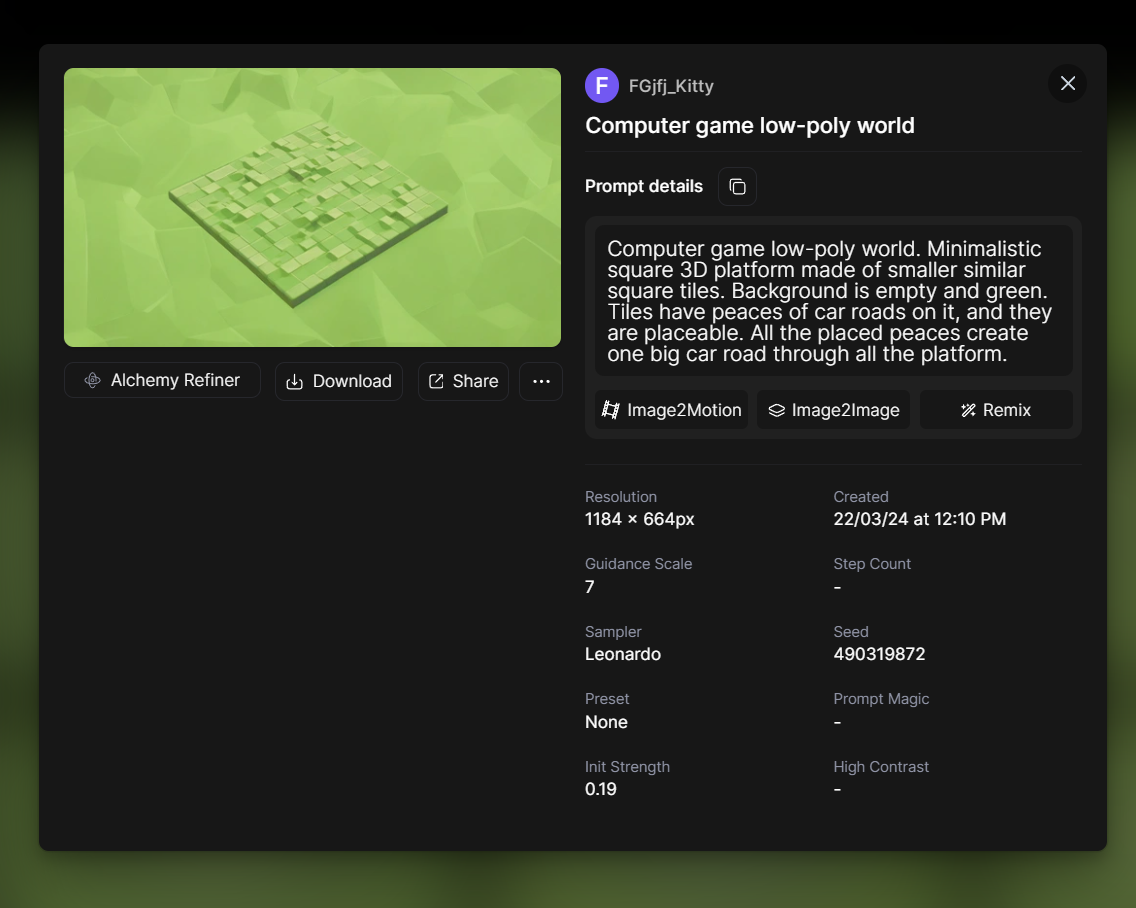This screenshot has width=1136, height=908.
Task: Click the Leonardo sampler value
Action: pyautogui.click(x=623, y=654)
